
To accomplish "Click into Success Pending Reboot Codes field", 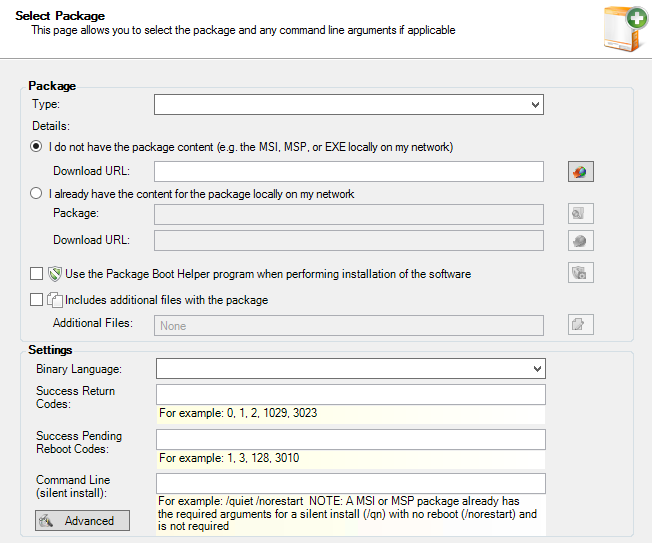I will 350,440.
